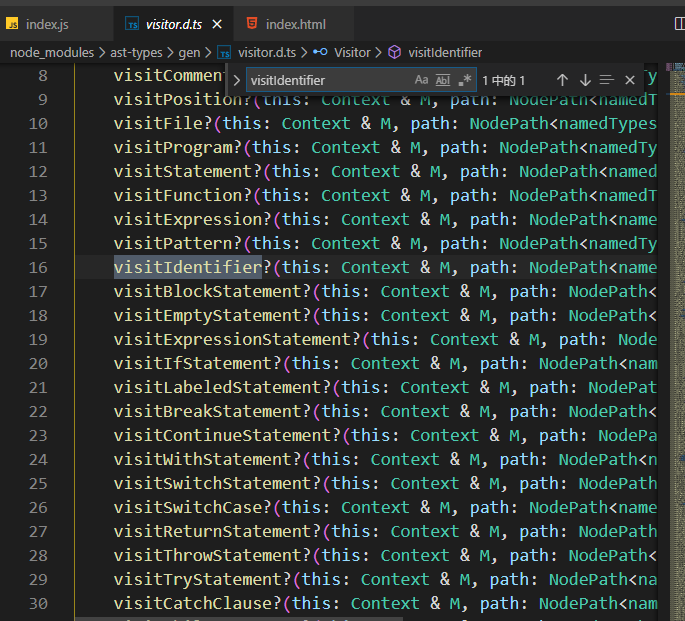Click line number 30 in the gutter
Image resolution: width=685 pixels, height=621 pixels.
38,604
